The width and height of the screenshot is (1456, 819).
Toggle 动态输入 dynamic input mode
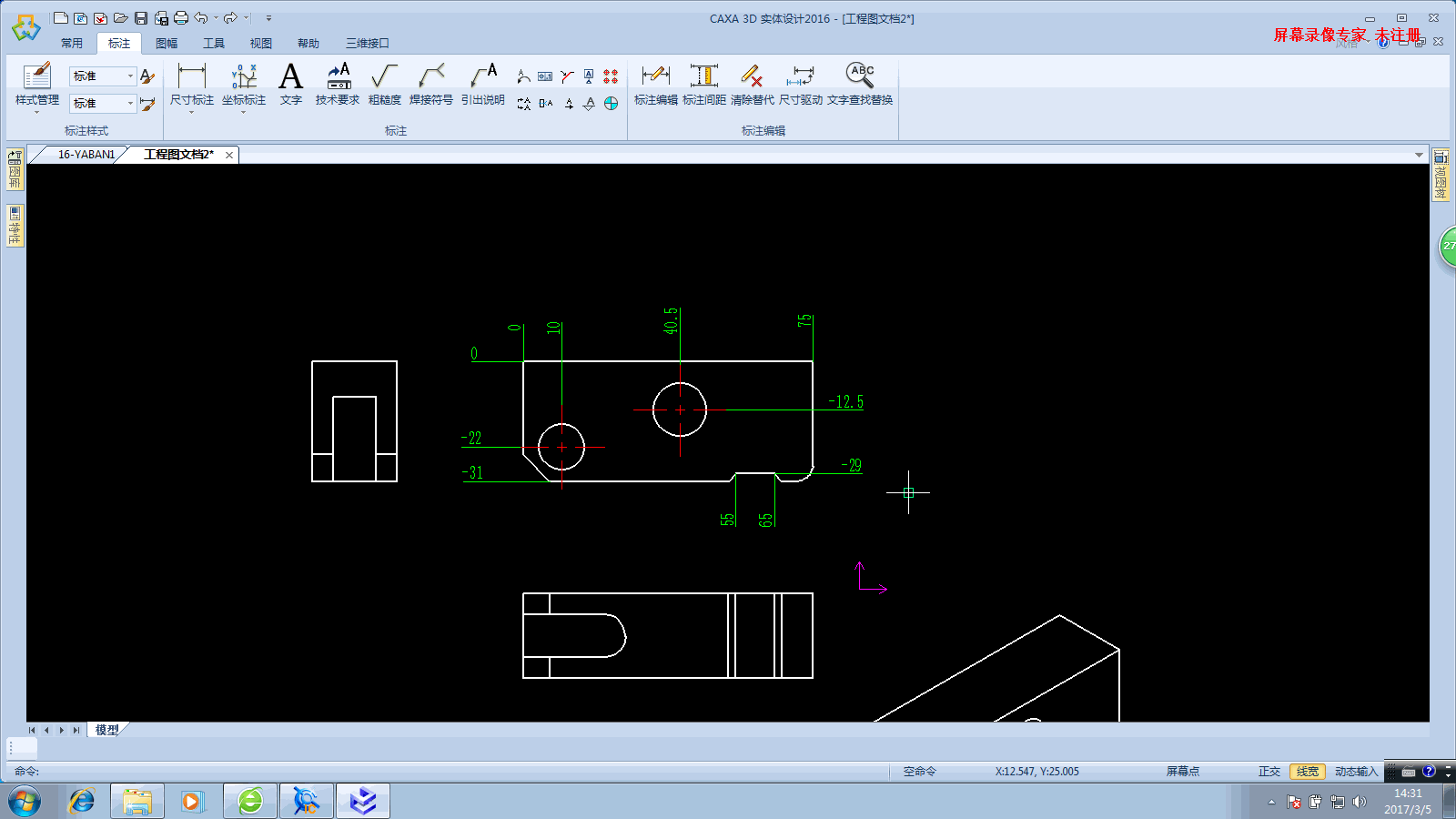(x=1356, y=772)
